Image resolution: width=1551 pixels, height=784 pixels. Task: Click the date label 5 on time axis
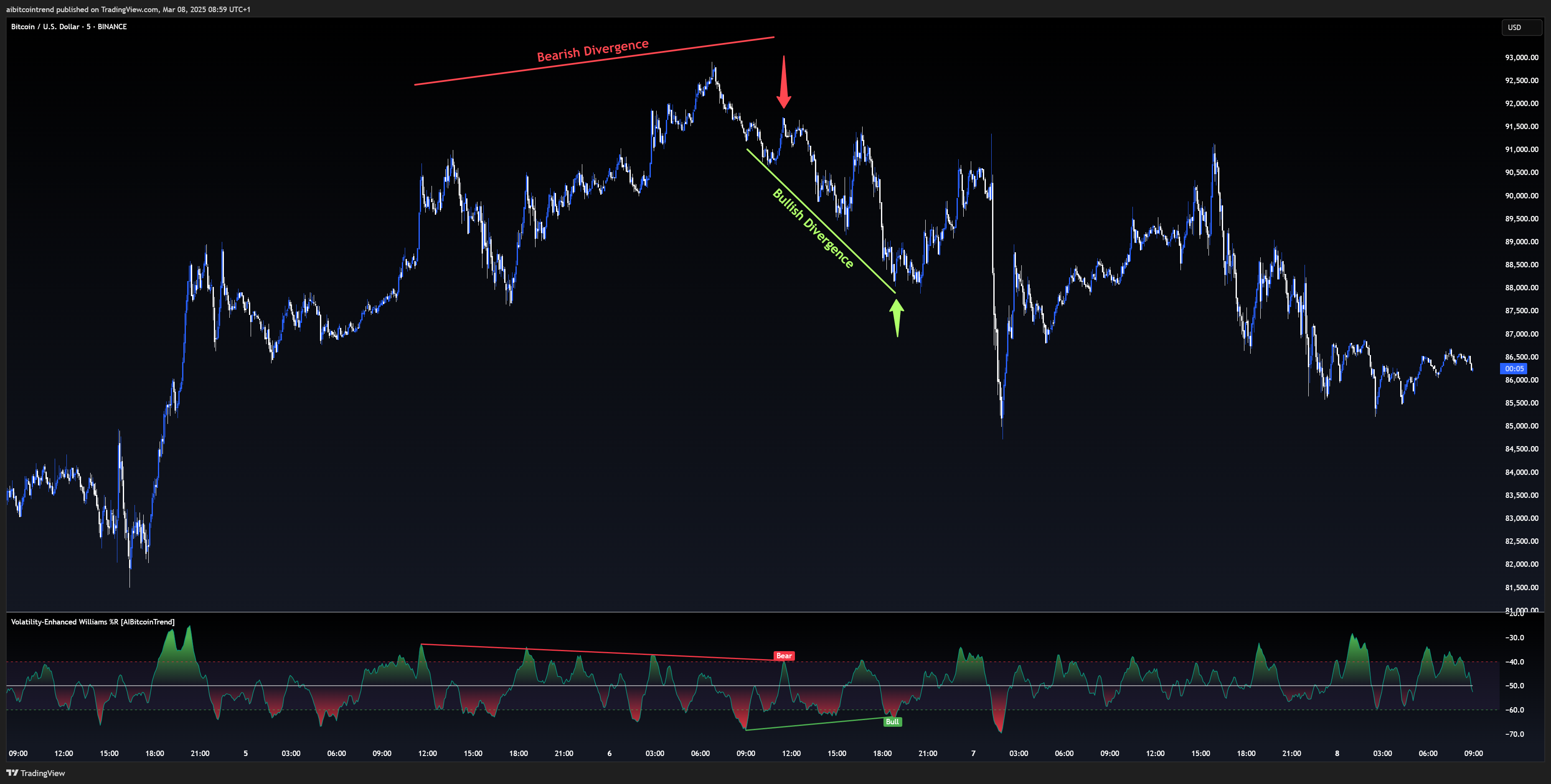(246, 753)
